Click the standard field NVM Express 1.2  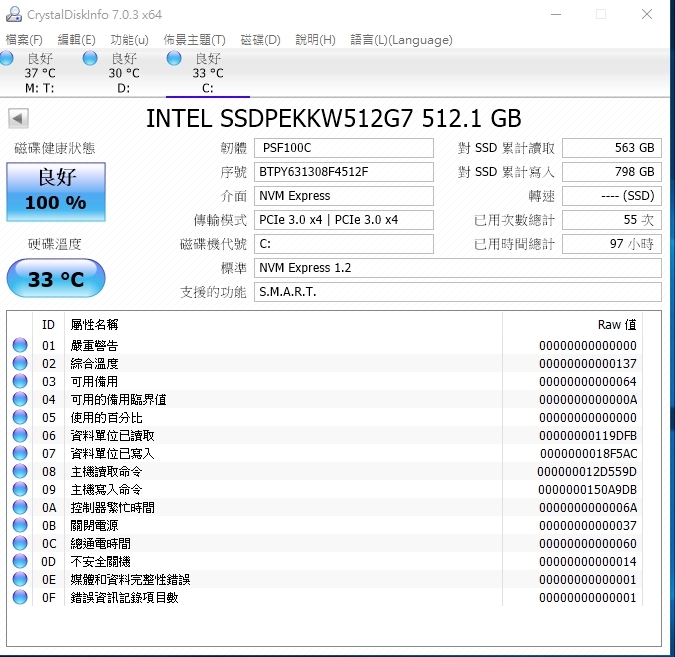click(x=458, y=268)
